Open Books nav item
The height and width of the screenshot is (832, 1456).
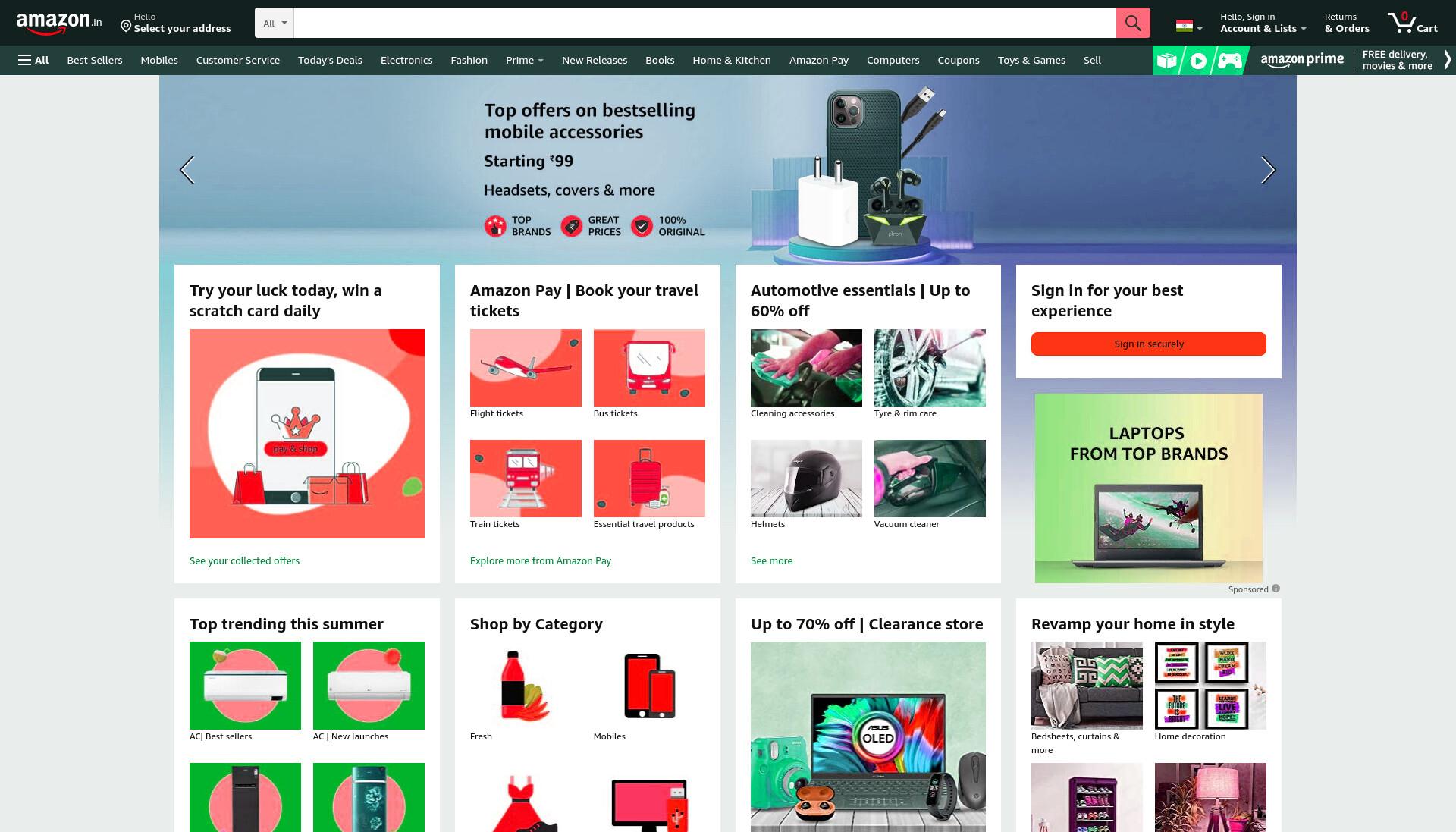(660, 60)
